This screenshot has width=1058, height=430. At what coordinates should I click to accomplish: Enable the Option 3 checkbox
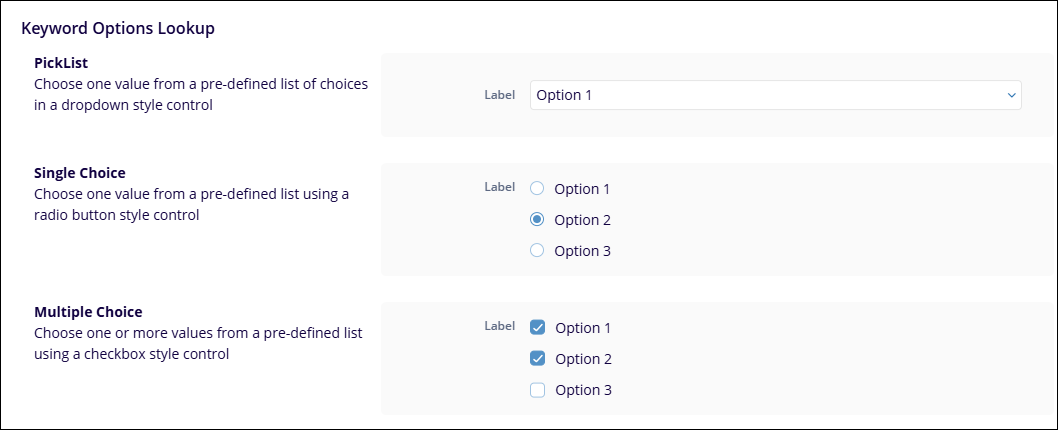pos(538,390)
